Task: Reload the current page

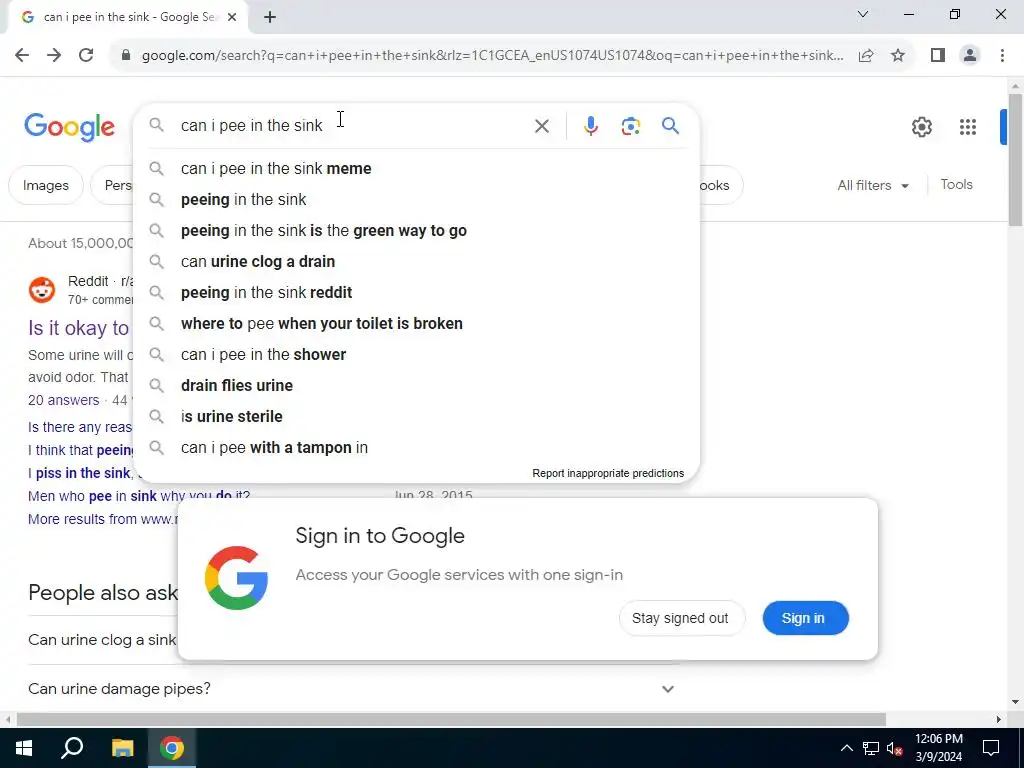Action: [86, 55]
